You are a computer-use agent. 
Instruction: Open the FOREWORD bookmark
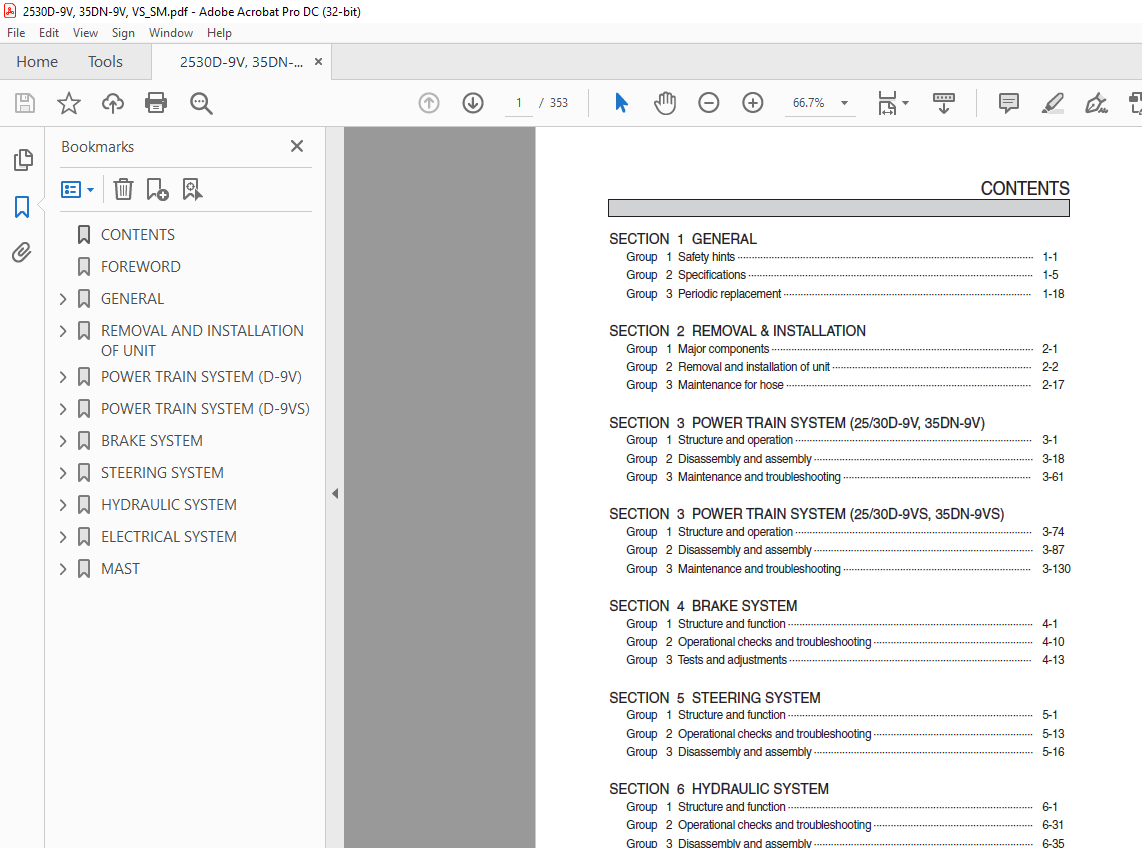[x=140, y=267]
